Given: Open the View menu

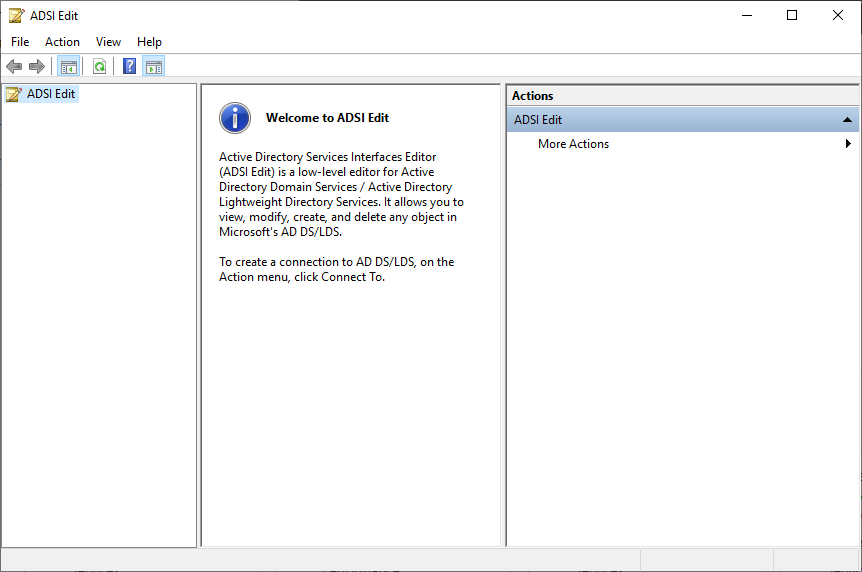Looking at the screenshot, I should [x=108, y=42].
